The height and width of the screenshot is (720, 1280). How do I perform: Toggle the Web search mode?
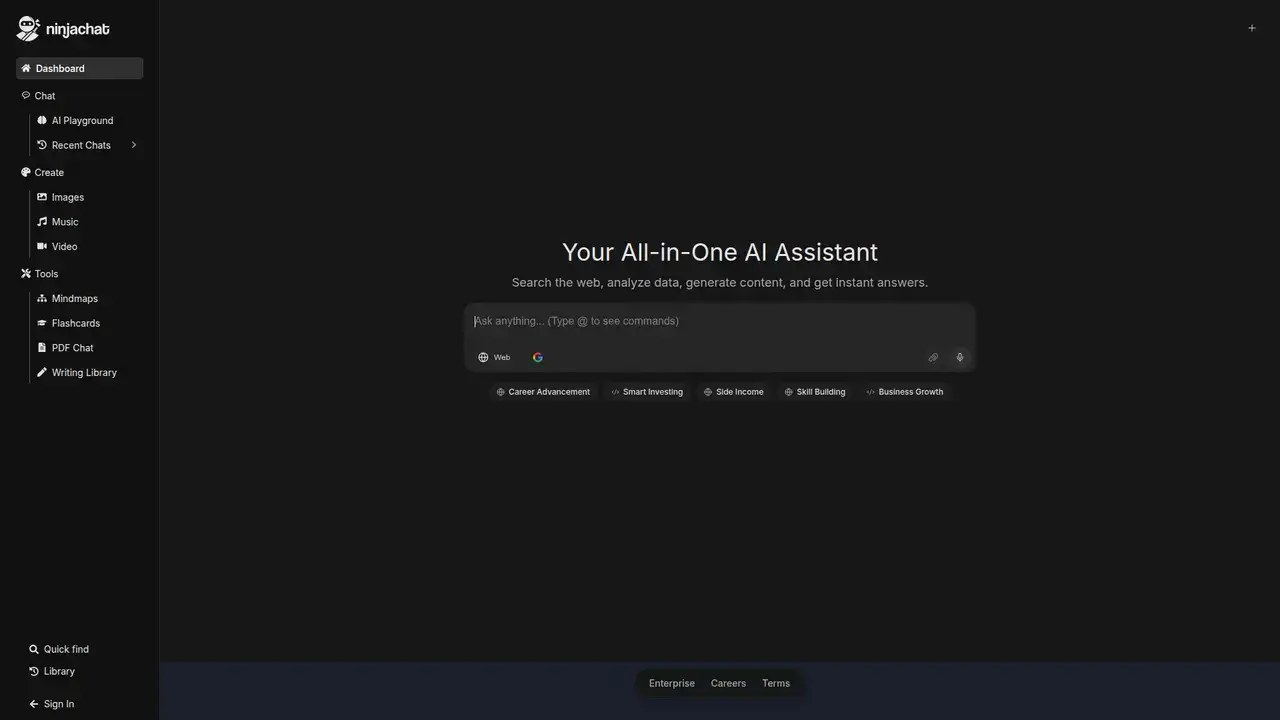point(494,357)
